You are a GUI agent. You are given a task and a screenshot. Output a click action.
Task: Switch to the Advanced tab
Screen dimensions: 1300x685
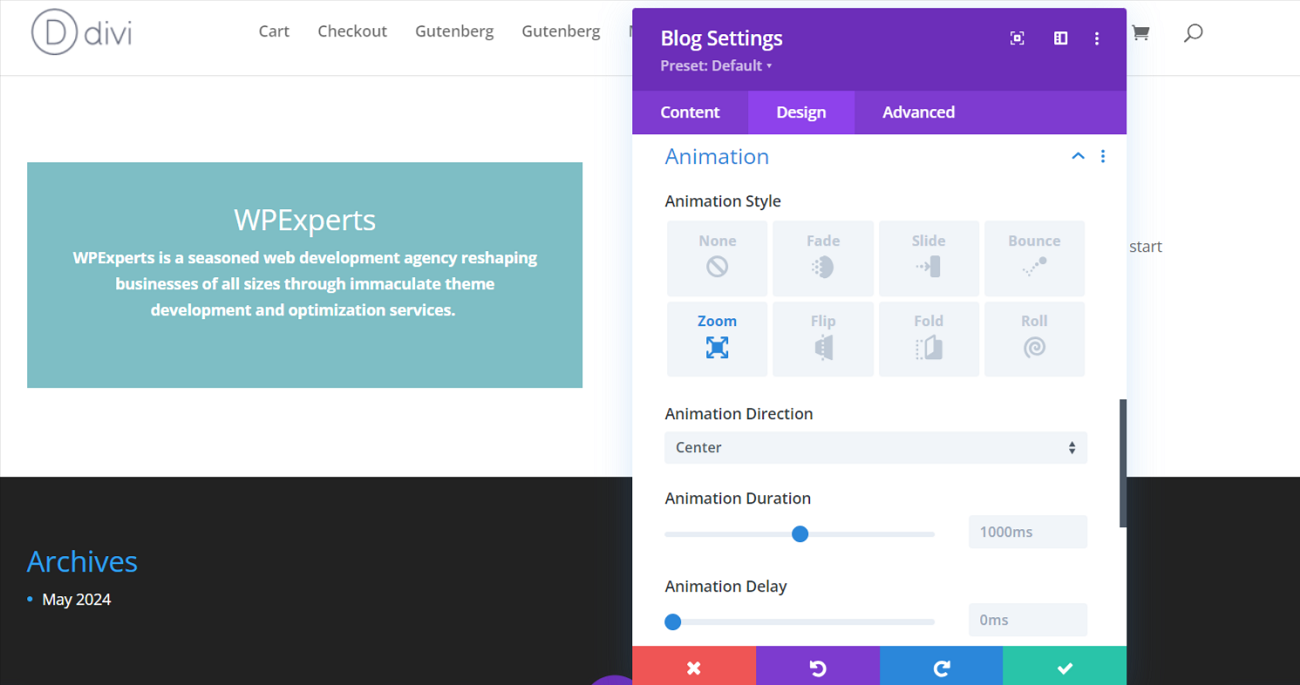coord(918,112)
